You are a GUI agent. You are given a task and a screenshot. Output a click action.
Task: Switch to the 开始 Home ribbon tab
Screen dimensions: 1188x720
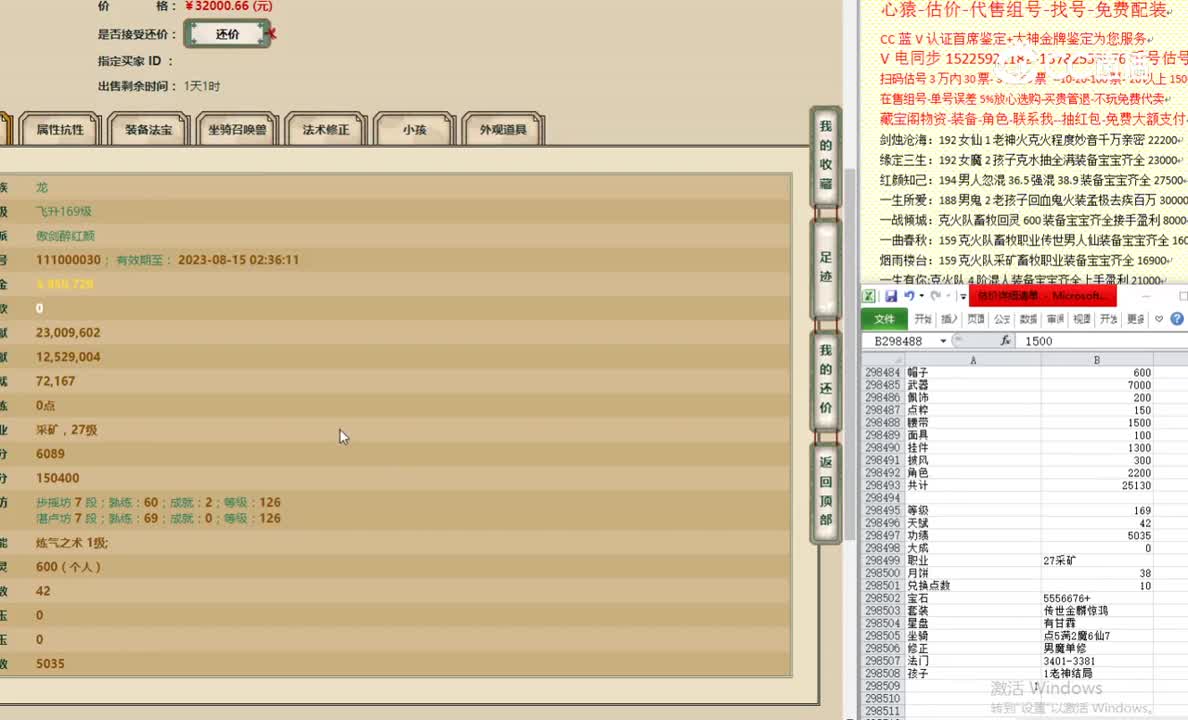(x=923, y=319)
